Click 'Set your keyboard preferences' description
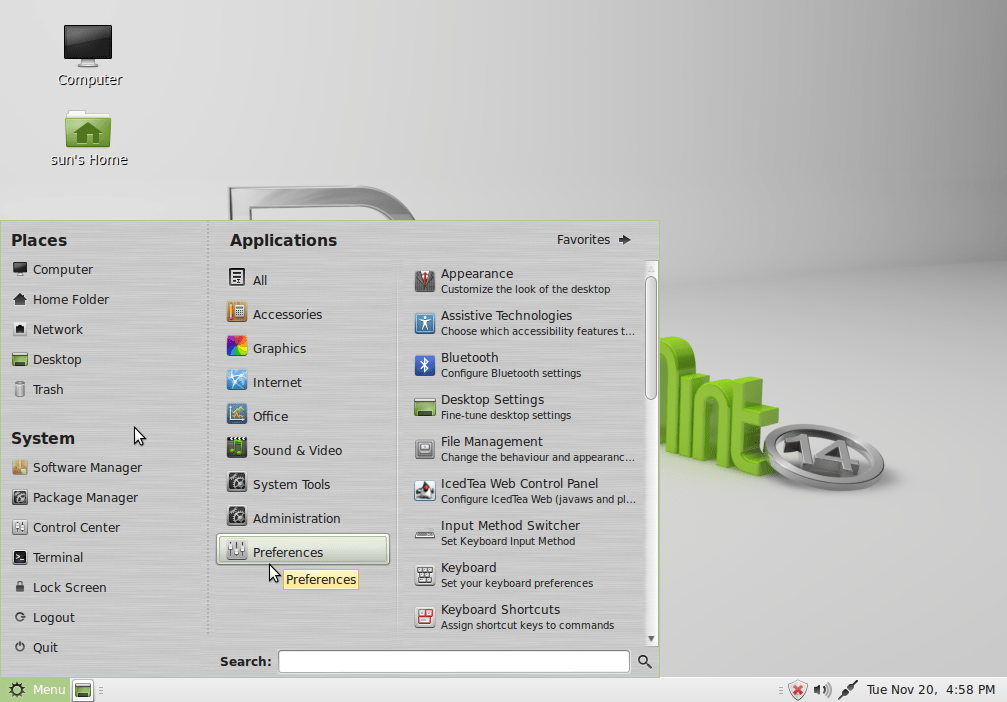The image size is (1007, 702). (x=516, y=583)
